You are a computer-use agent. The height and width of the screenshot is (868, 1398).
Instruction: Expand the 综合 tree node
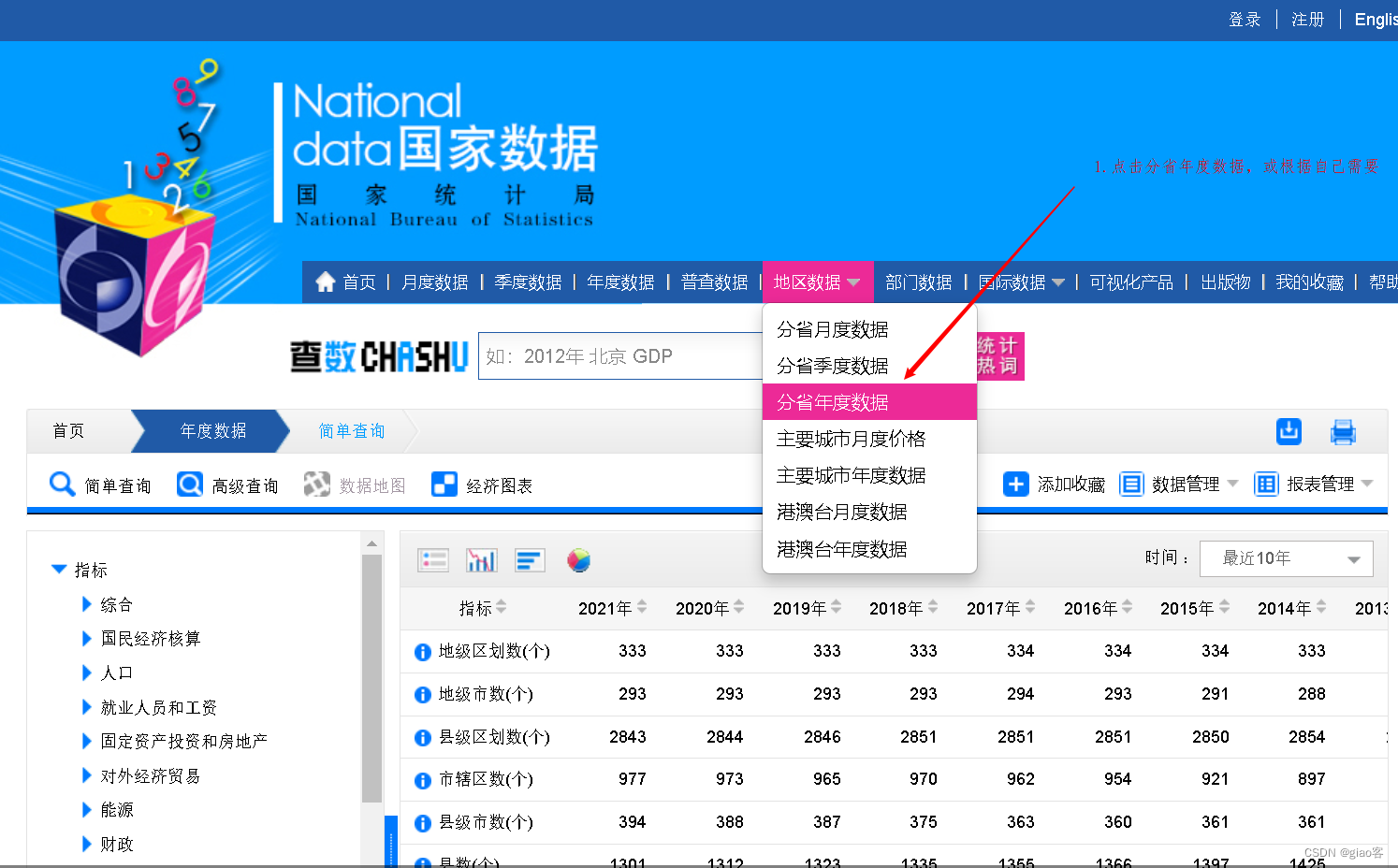86,604
